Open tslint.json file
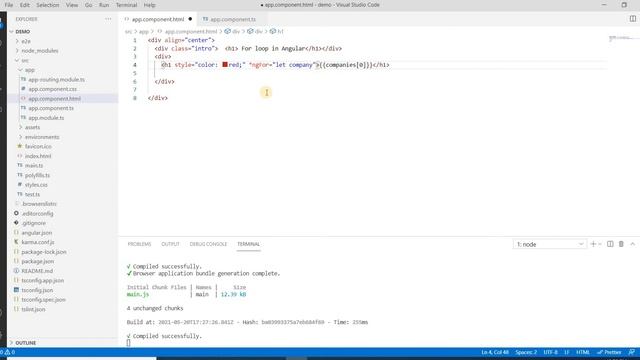This screenshot has height=360, width=640. coord(33,309)
